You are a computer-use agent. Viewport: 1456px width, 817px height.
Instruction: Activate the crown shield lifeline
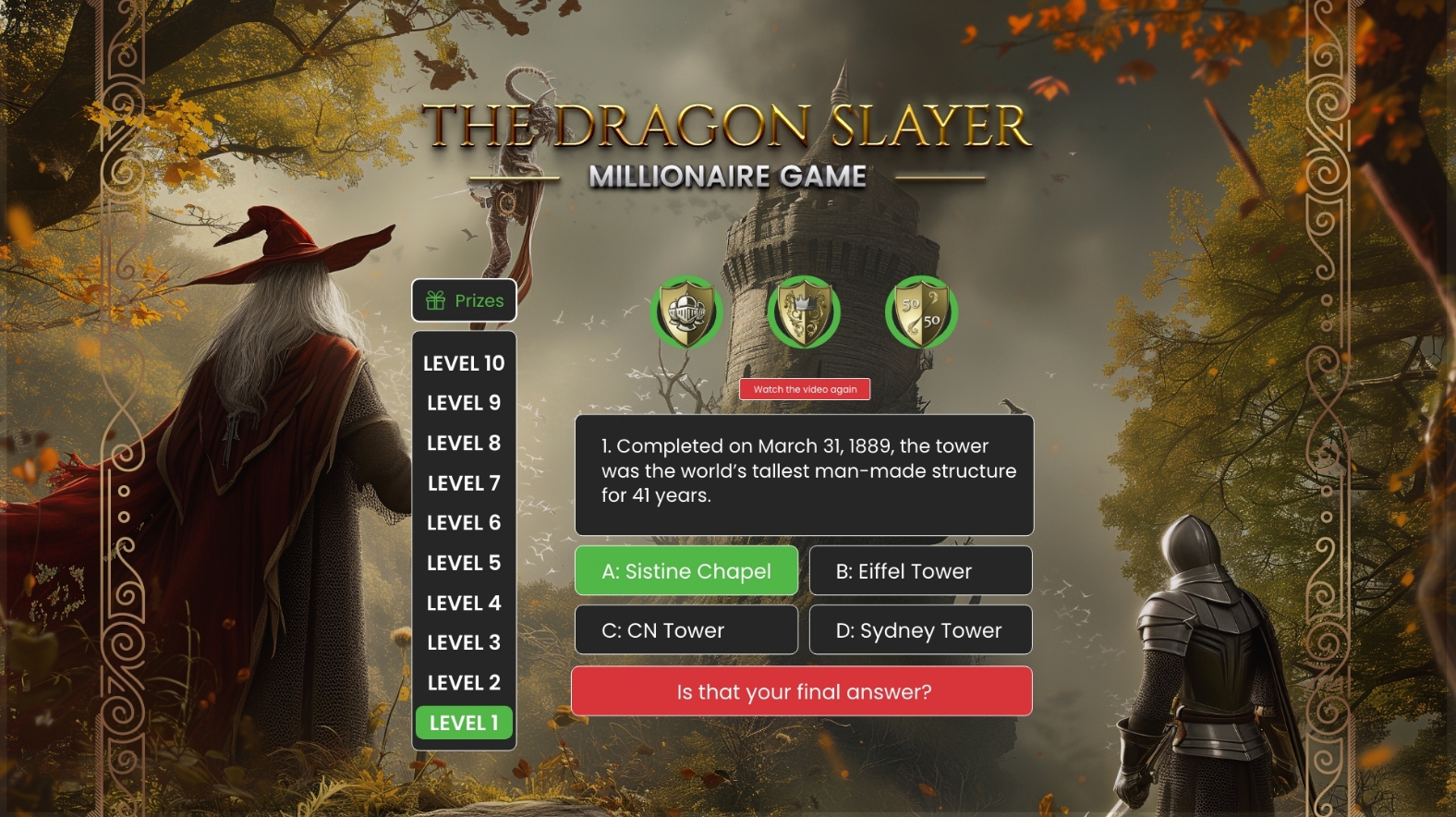803,313
